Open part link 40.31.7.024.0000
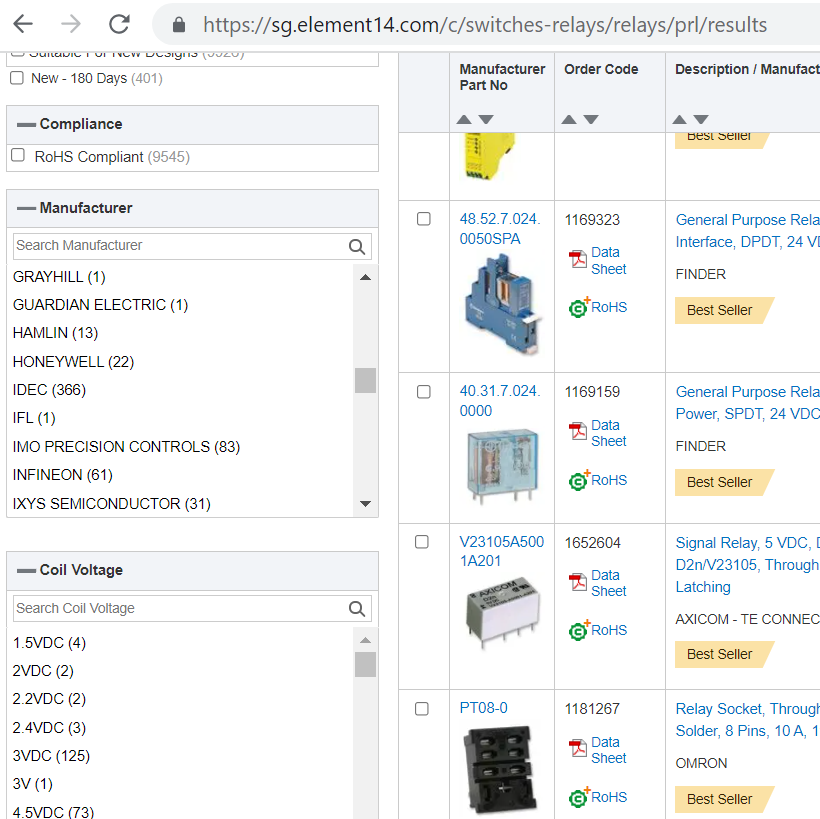The width and height of the screenshot is (820, 819). click(500, 401)
